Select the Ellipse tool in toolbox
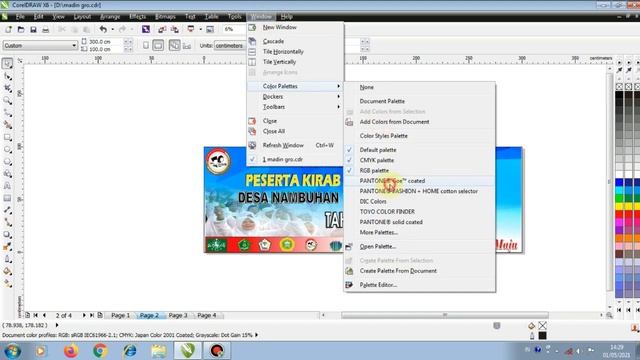The height and width of the screenshot is (360, 640). click(7, 150)
